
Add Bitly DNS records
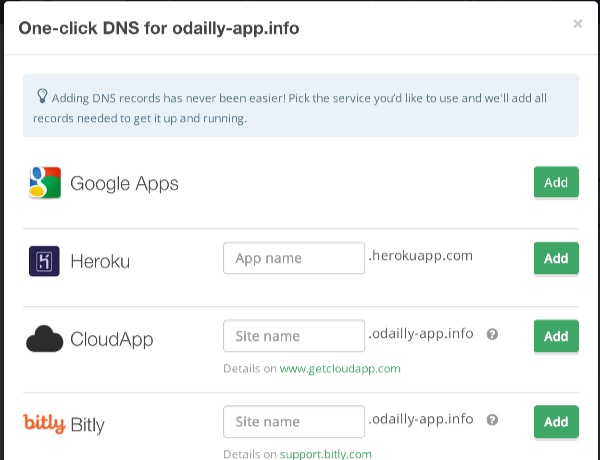click(x=556, y=422)
